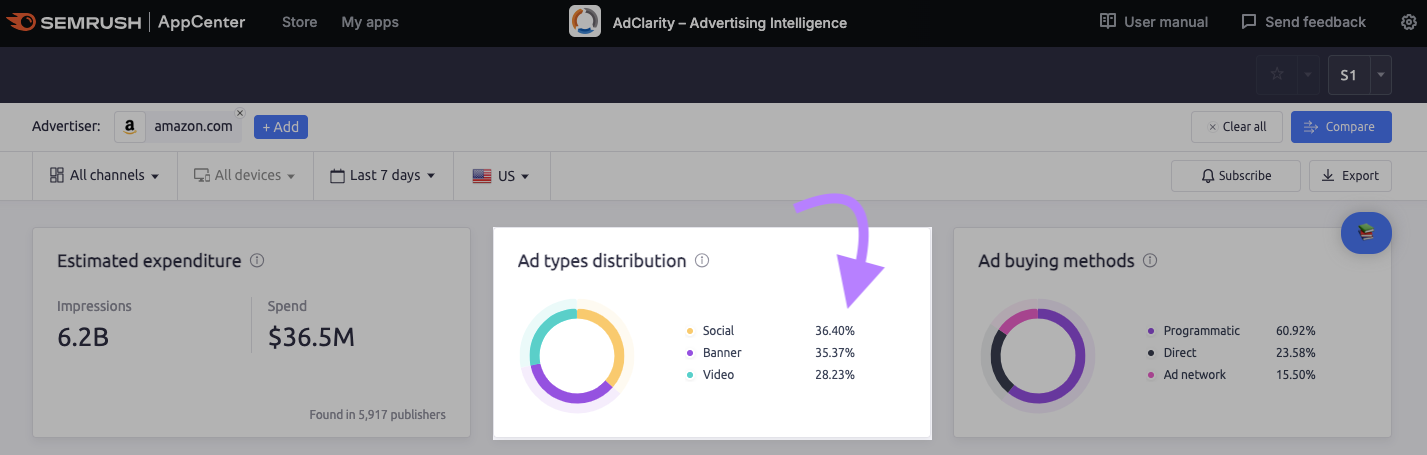Click the Programmatic legend label
Image resolution: width=1427 pixels, height=455 pixels.
click(1202, 331)
